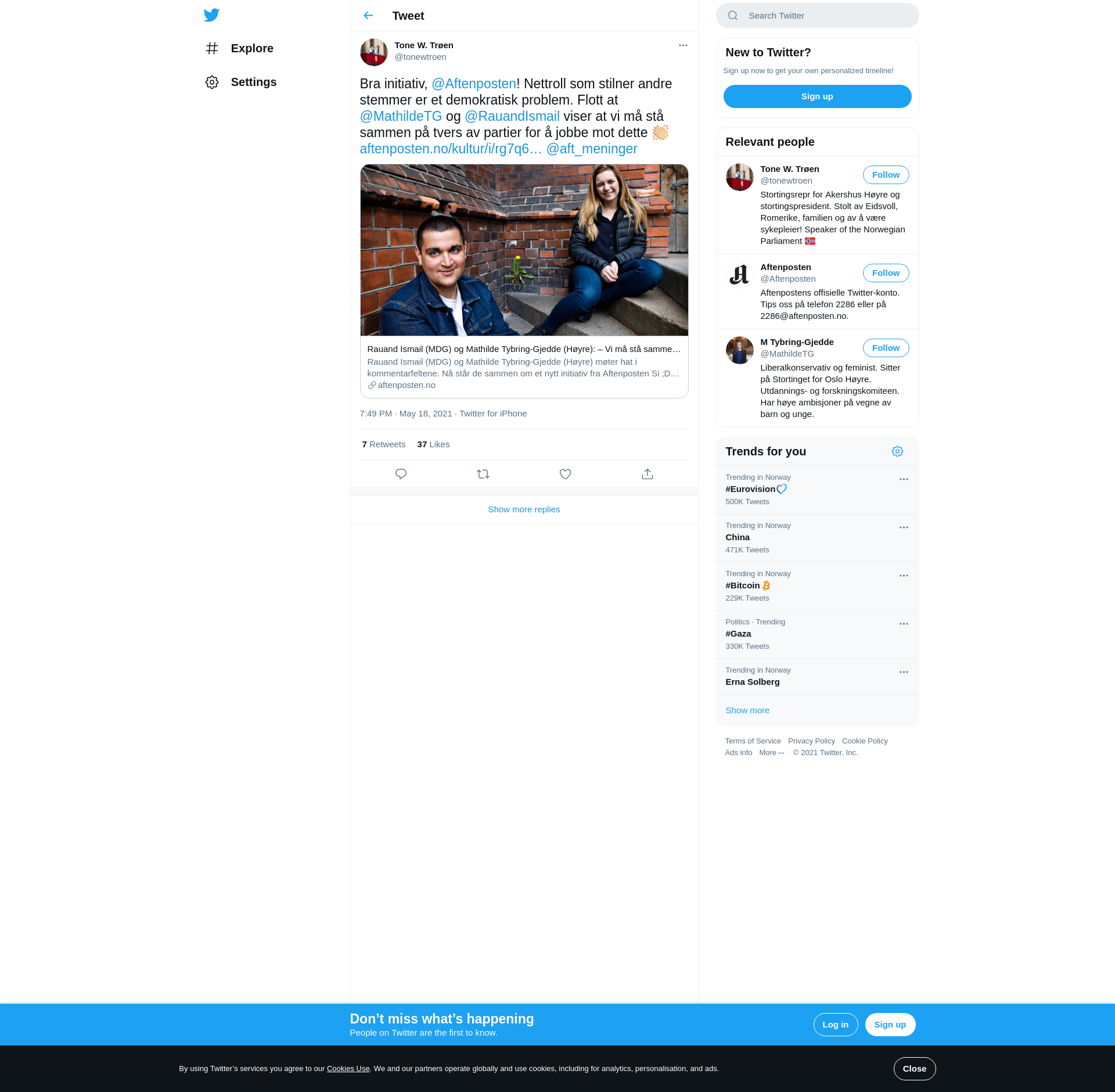Sign up from the bottom banner
The image size is (1115, 1092).
point(890,1025)
